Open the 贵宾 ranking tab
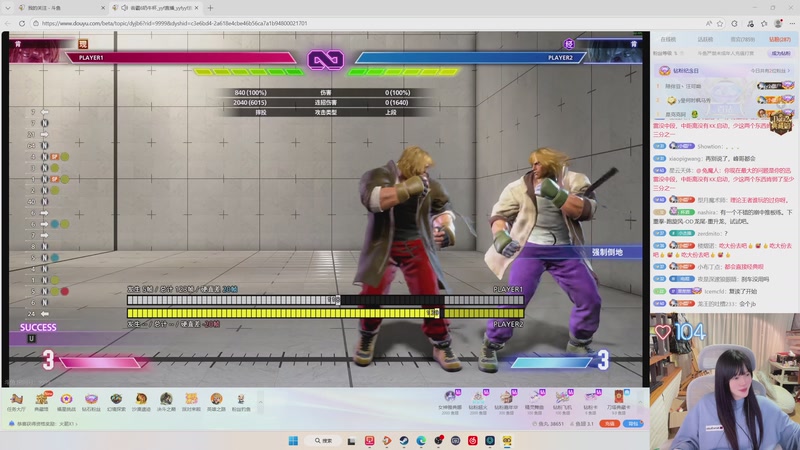This screenshot has height=450, width=800. [742, 39]
